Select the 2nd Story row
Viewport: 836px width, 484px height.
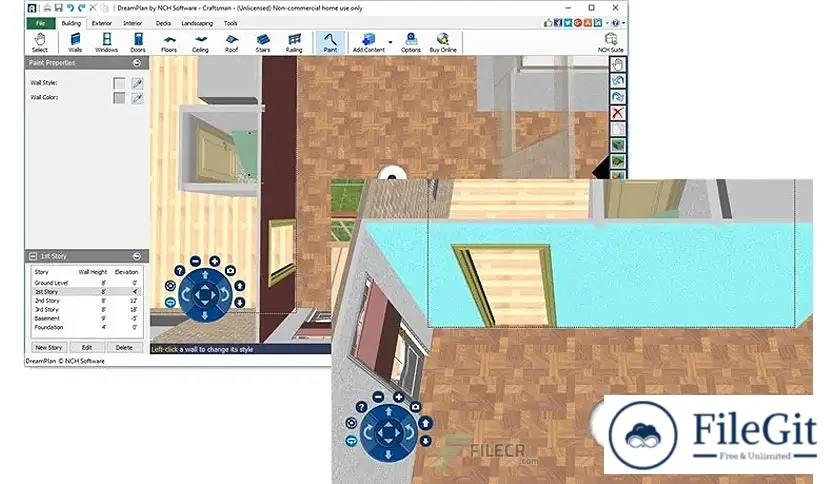[x=86, y=301]
